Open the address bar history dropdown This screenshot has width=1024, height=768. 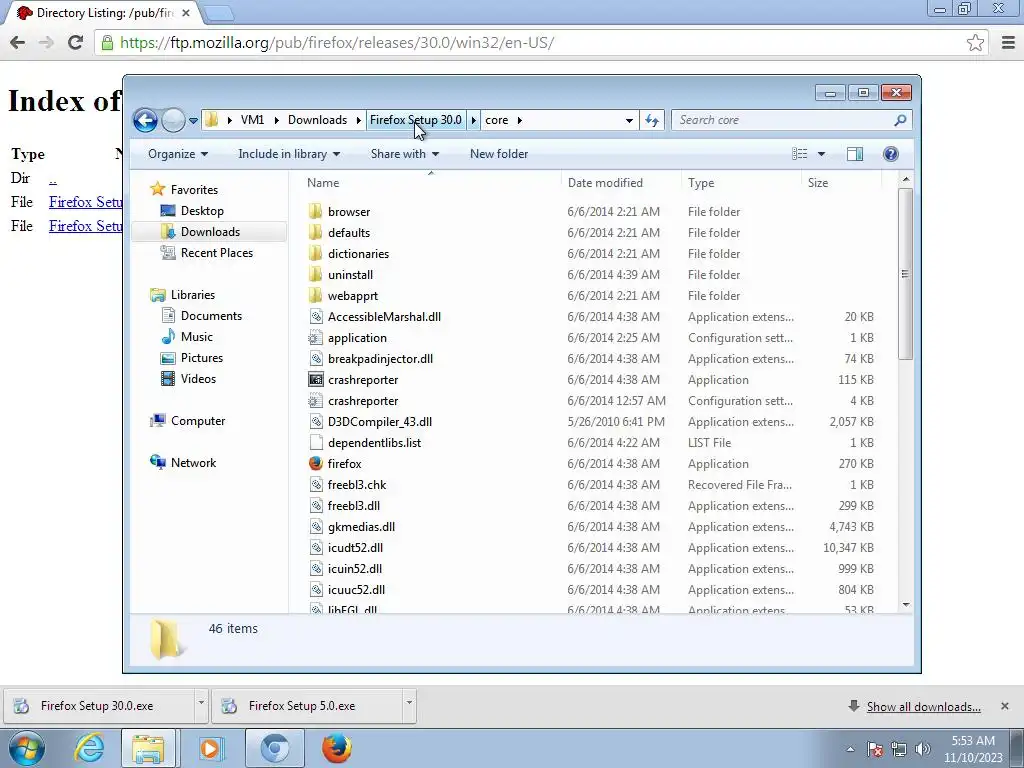629,120
